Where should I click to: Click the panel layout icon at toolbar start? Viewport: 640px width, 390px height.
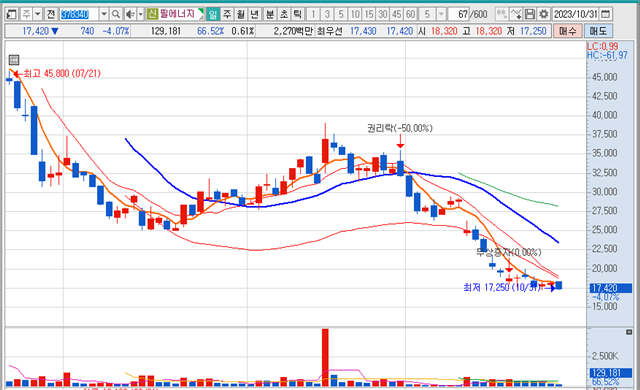pos(11,15)
